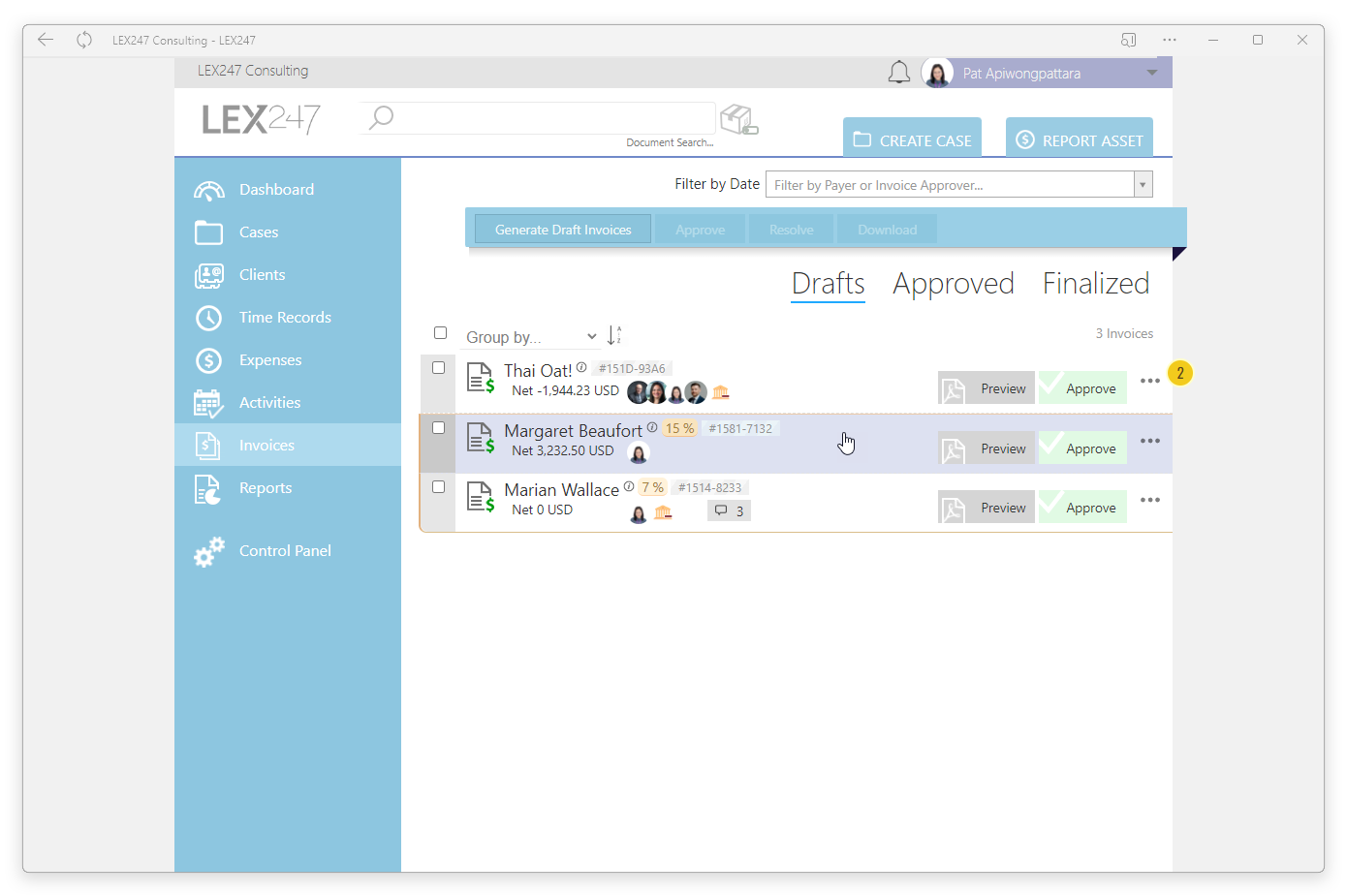
Task: Click more options for Marian Wallace invoice
Action: point(1150,500)
